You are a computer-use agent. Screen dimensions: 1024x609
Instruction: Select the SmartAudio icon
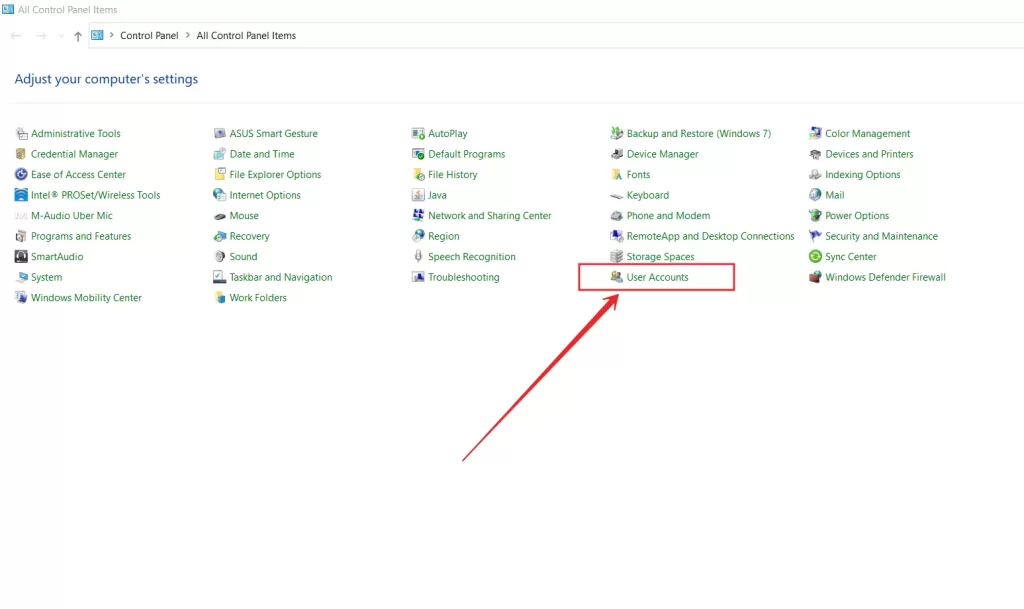(x=21, y=257)
